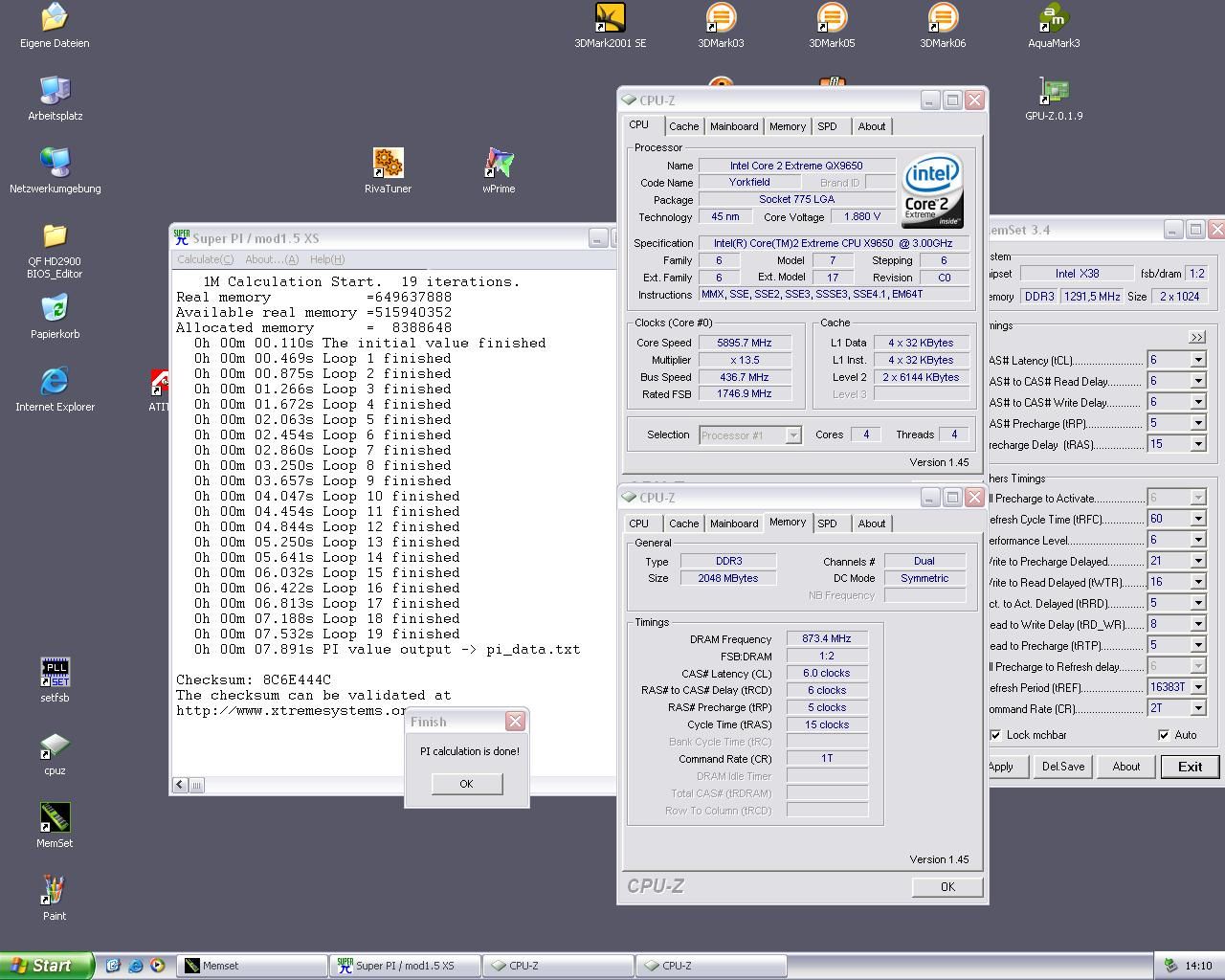This screenshot has width=1225, height=980.
Task: Open the GPU-Z.0.1.9 desktop icon
Action: click(1054, 99)
